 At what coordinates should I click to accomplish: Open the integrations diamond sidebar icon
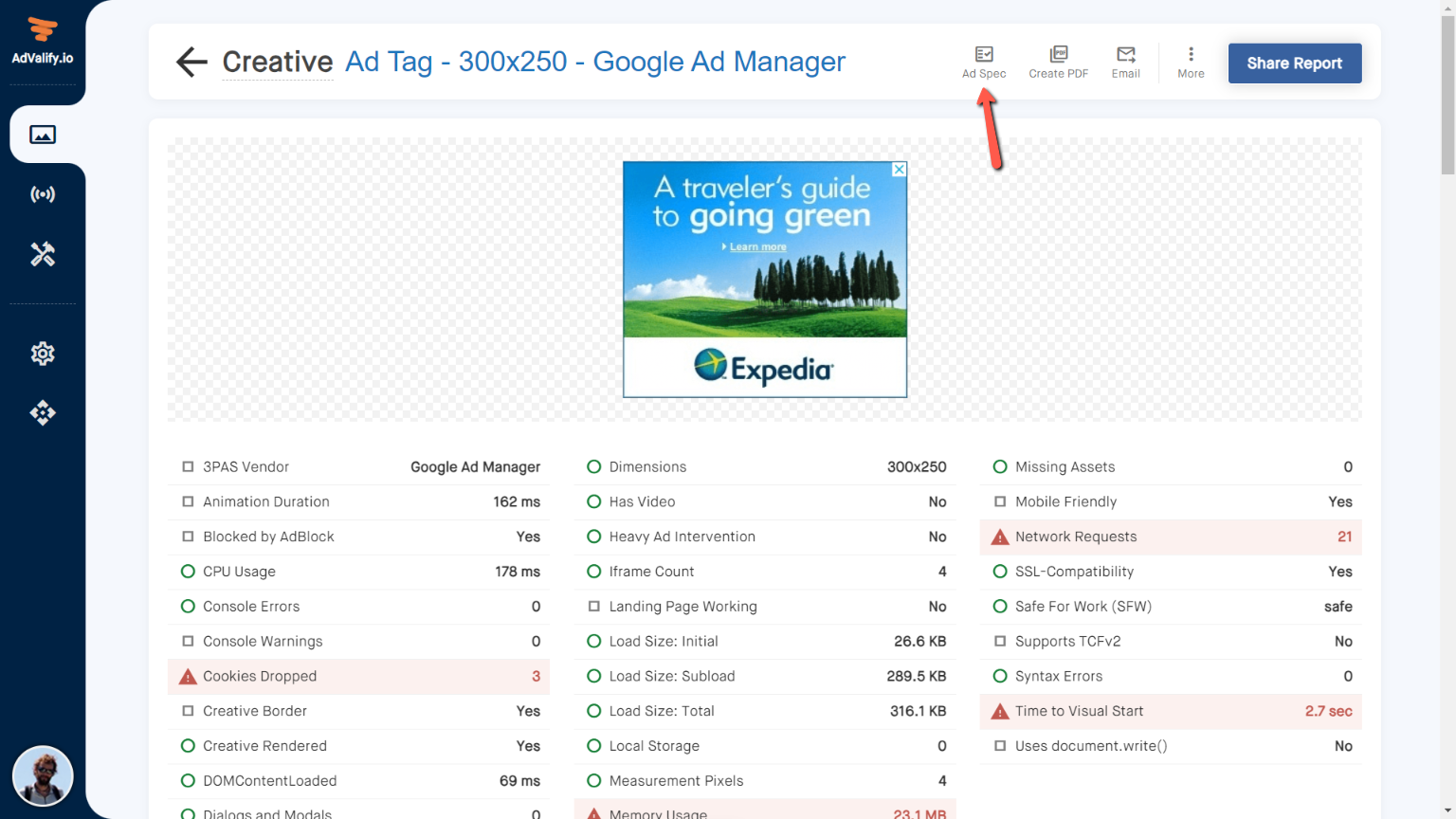coord(43,412)
